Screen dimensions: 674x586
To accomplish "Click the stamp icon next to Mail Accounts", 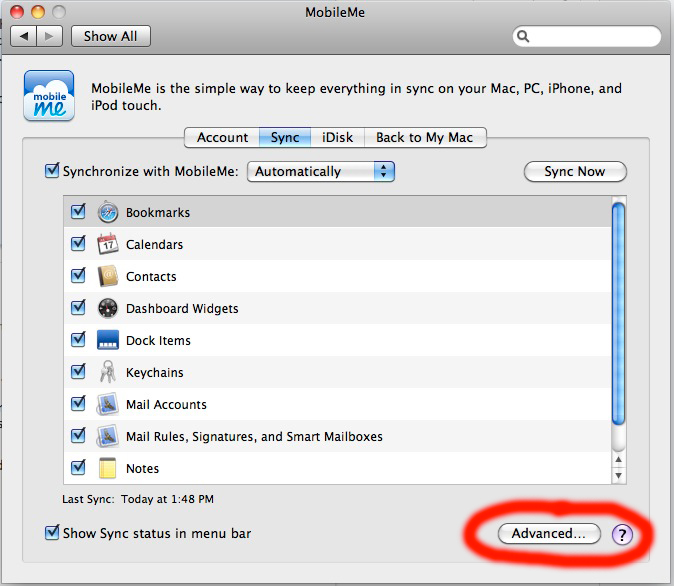I will pyautogui.click(x=107, y=404).
